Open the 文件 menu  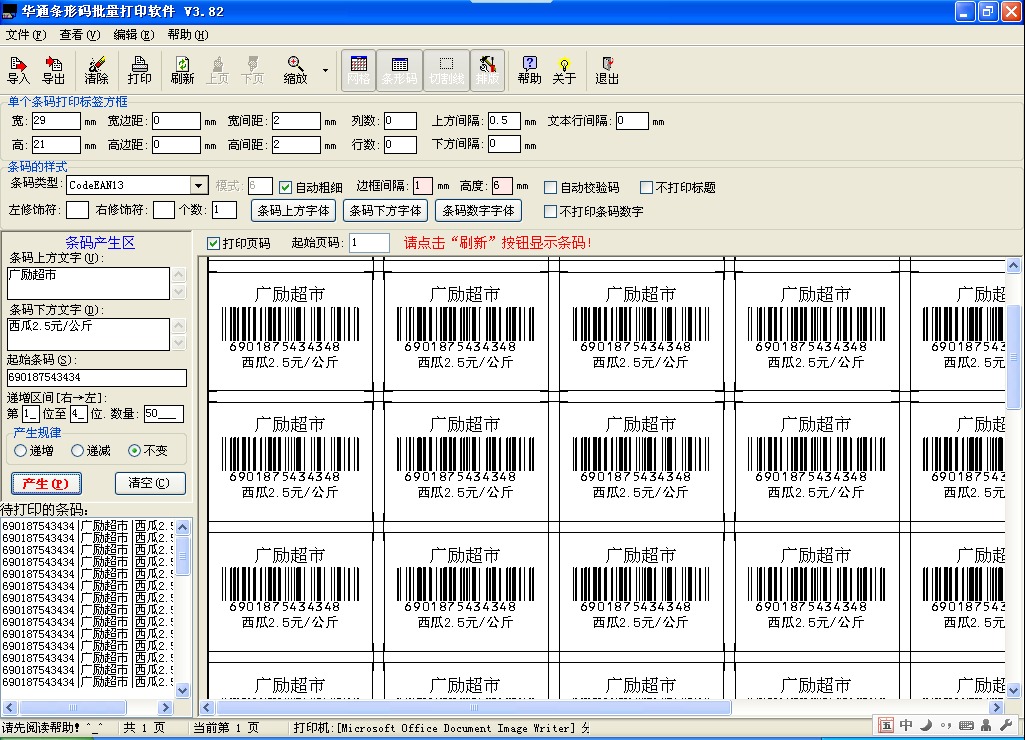tap(25, 34)
